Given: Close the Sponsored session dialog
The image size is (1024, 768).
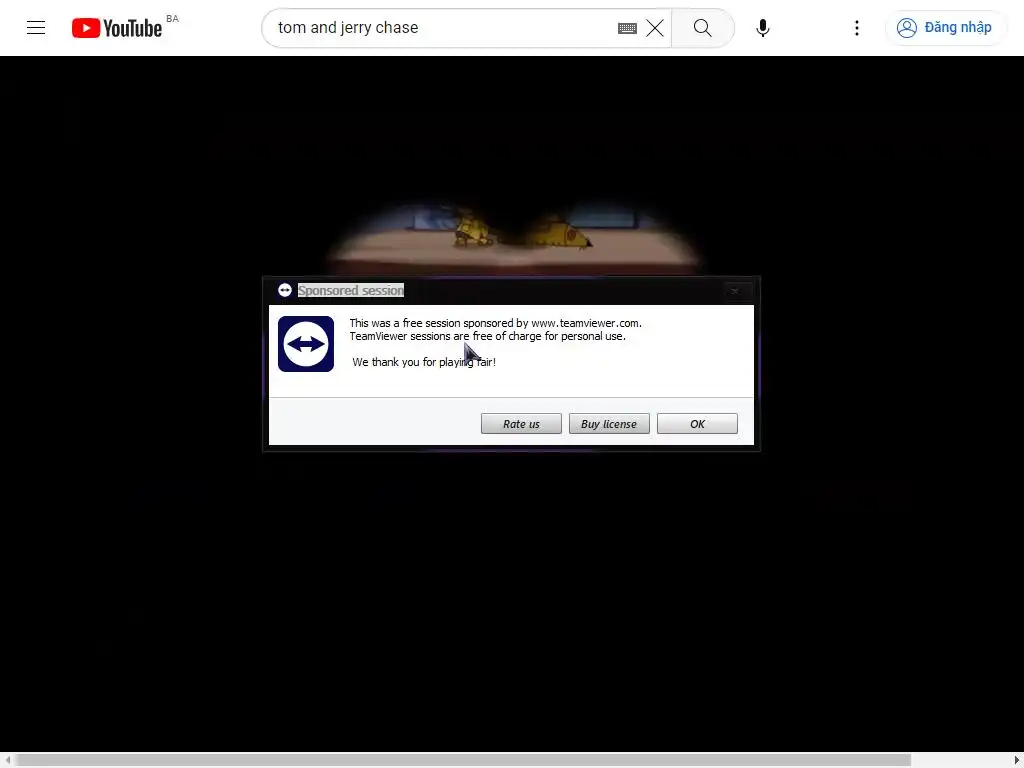Looking at the screenshot, I should pyautogui.click(x=735, y=291).
